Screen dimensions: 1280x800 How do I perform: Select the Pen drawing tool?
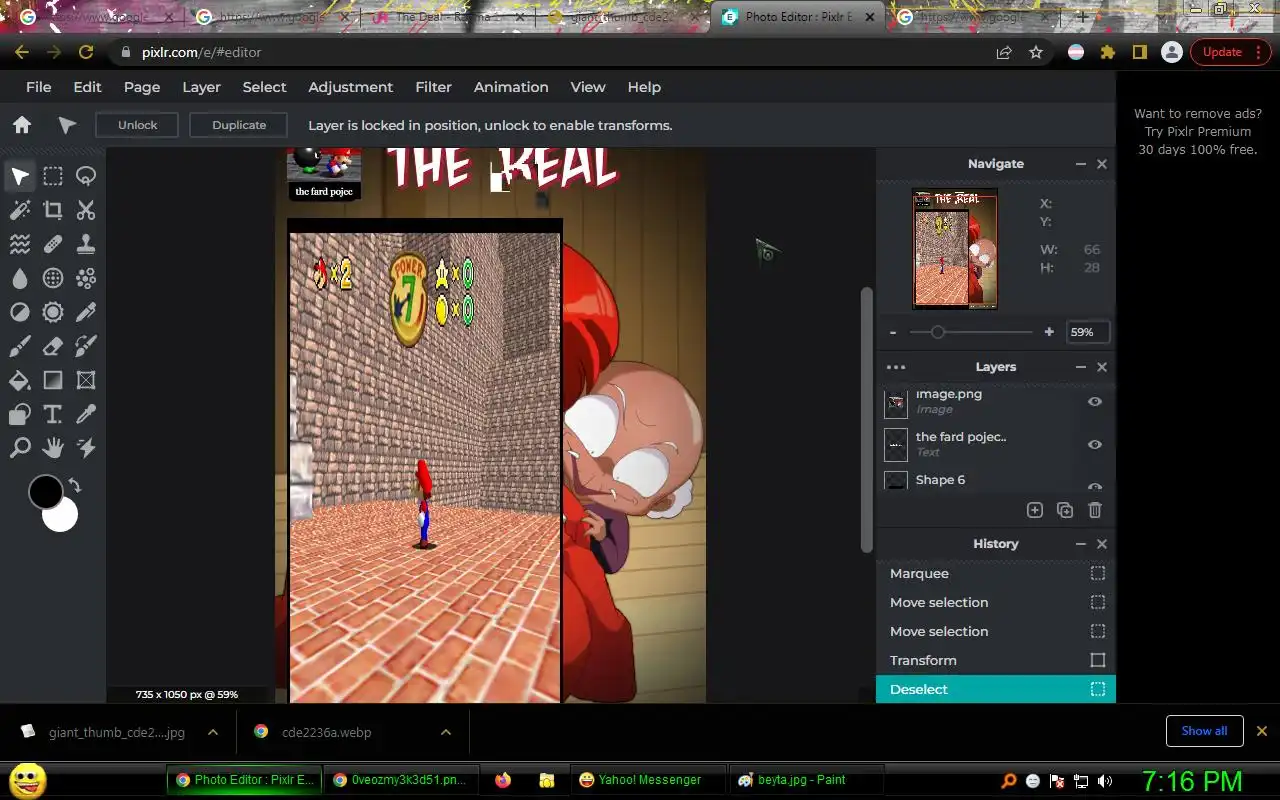[86, 312]
